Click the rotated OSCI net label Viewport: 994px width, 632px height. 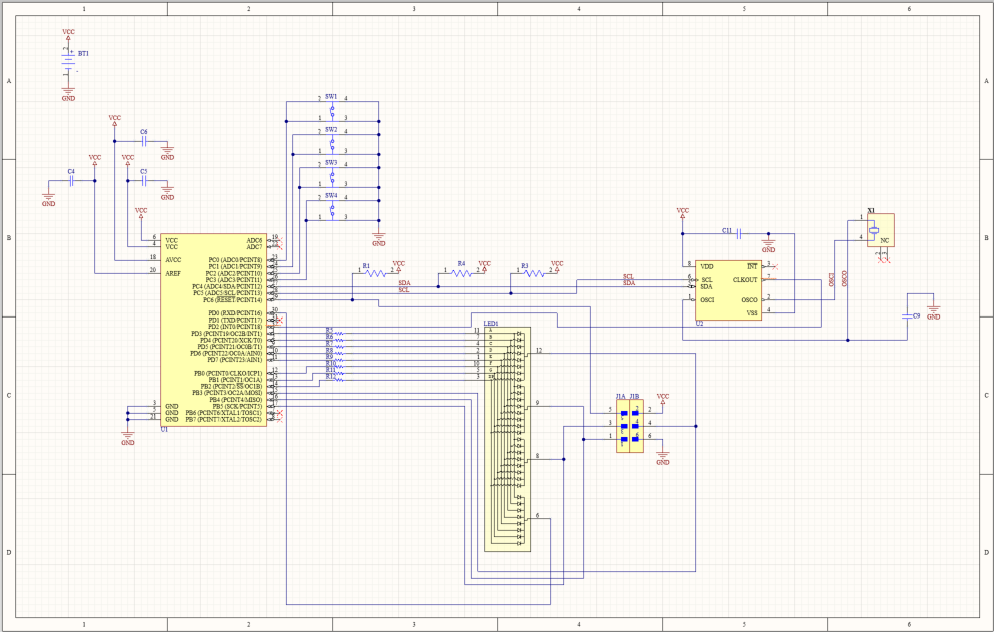tap(832, 280)
